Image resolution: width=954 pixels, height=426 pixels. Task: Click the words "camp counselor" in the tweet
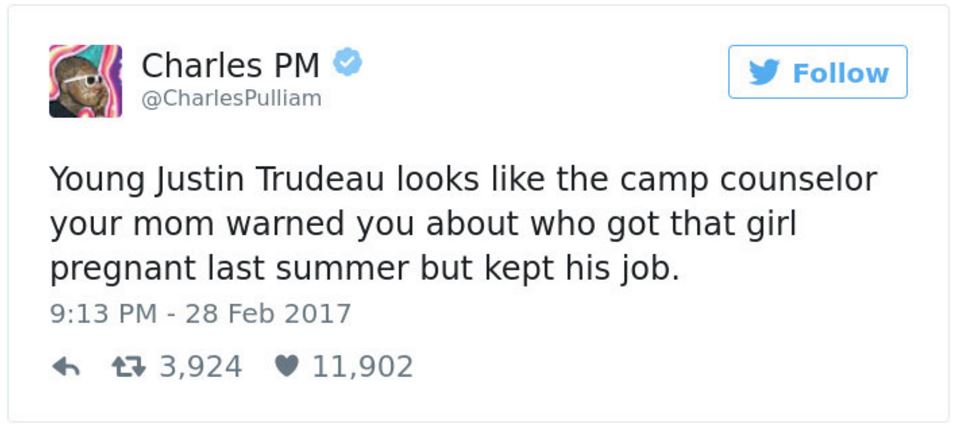point(748,181)
